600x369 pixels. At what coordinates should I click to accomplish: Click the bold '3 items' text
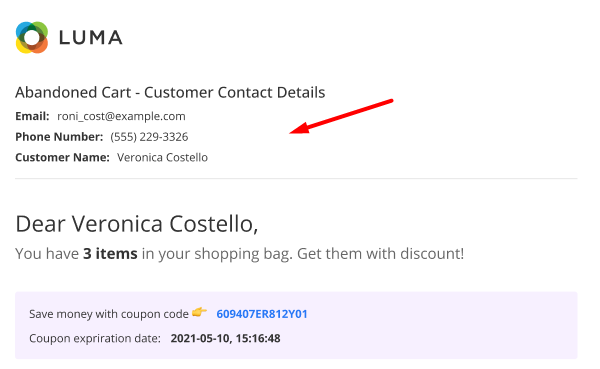click(x=110, y=253)
